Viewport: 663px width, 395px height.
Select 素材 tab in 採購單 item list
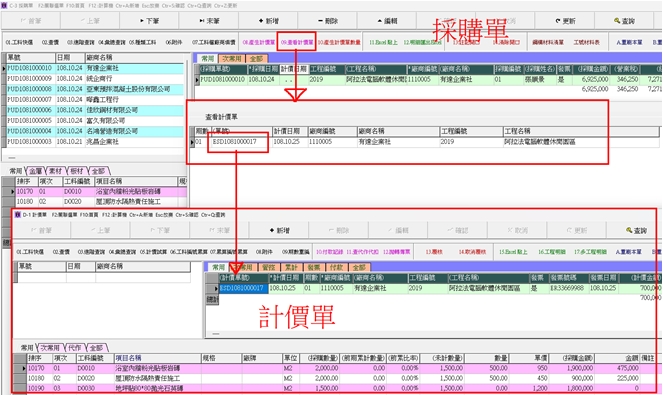56,171
